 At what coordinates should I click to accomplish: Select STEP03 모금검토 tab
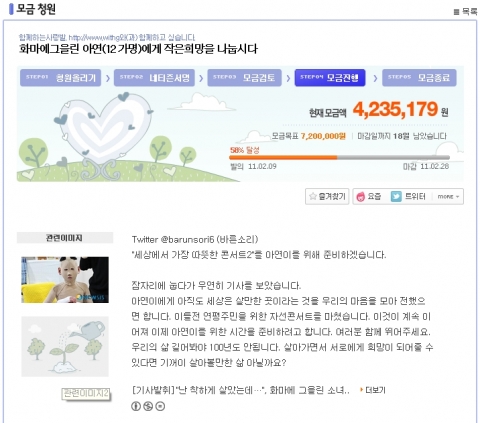(x=244, y=78)
